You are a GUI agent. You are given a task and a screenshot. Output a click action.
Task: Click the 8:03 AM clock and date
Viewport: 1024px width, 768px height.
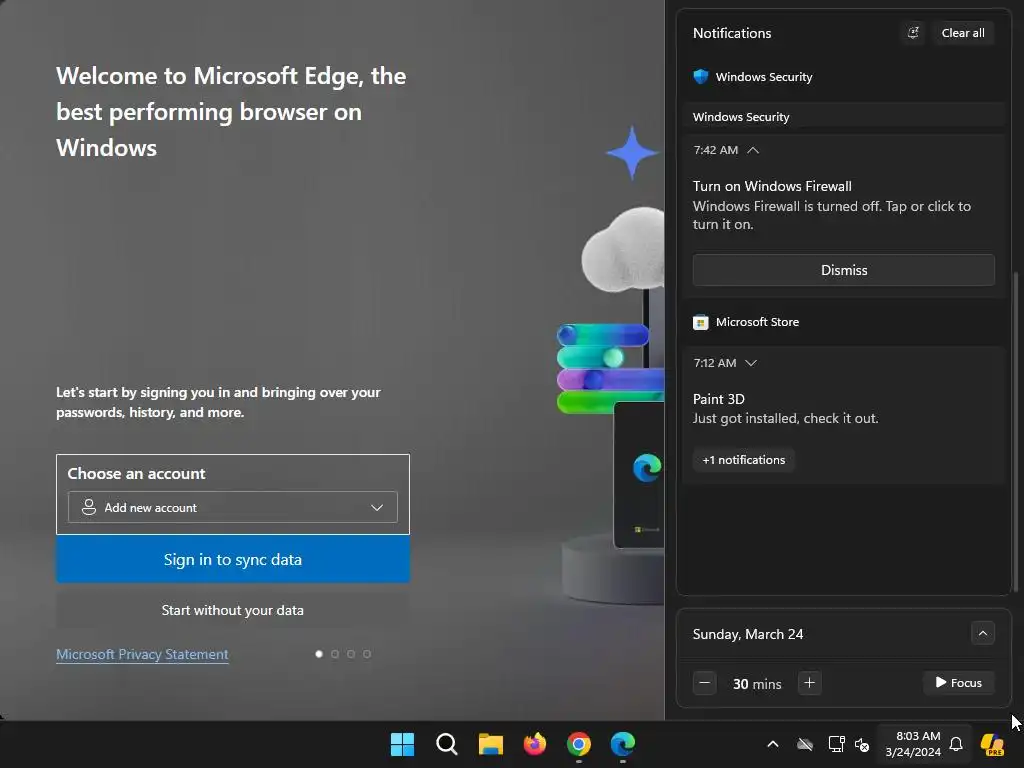pyautogui.click(x=914, y=744)
